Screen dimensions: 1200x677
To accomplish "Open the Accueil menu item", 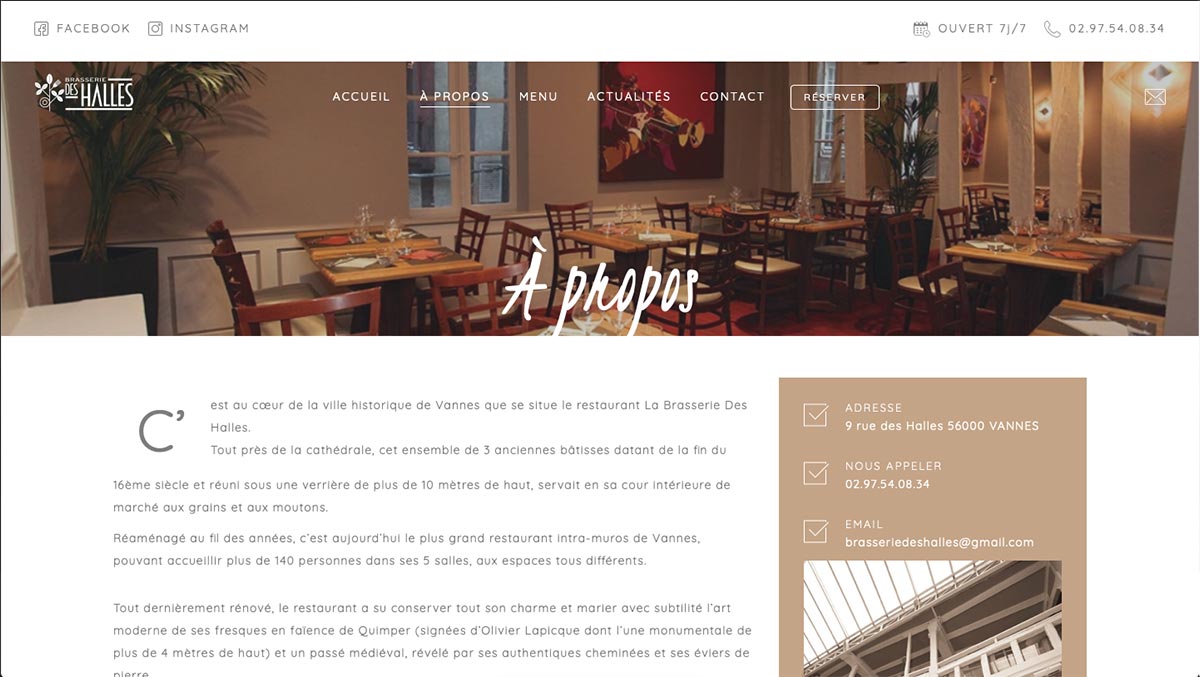I will click(361, 97).
